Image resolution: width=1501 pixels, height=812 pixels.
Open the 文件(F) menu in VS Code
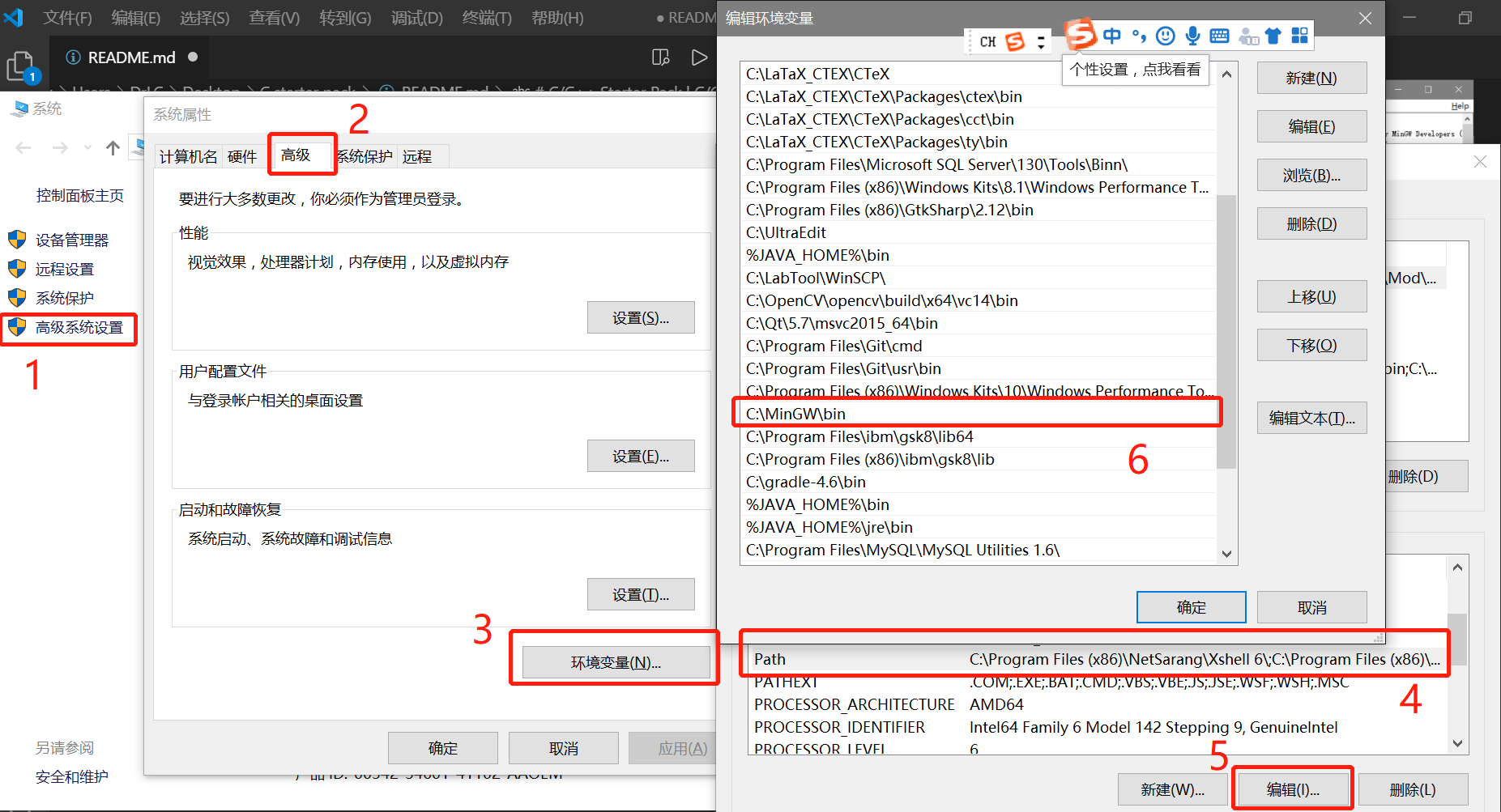point(67,18)
